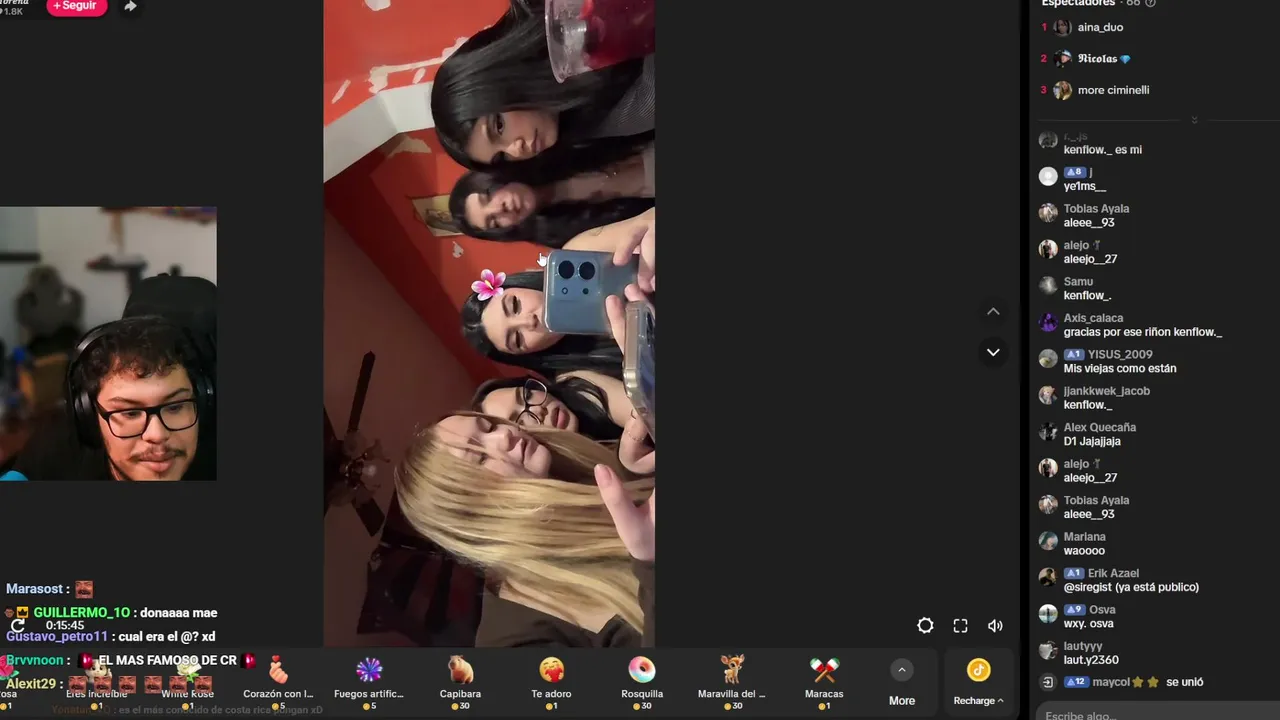Image resolution: width=1280 pixels, height=720 pixels.
Task: Click the level 12 badge beside maycol
Action: tap(1075, 682)
